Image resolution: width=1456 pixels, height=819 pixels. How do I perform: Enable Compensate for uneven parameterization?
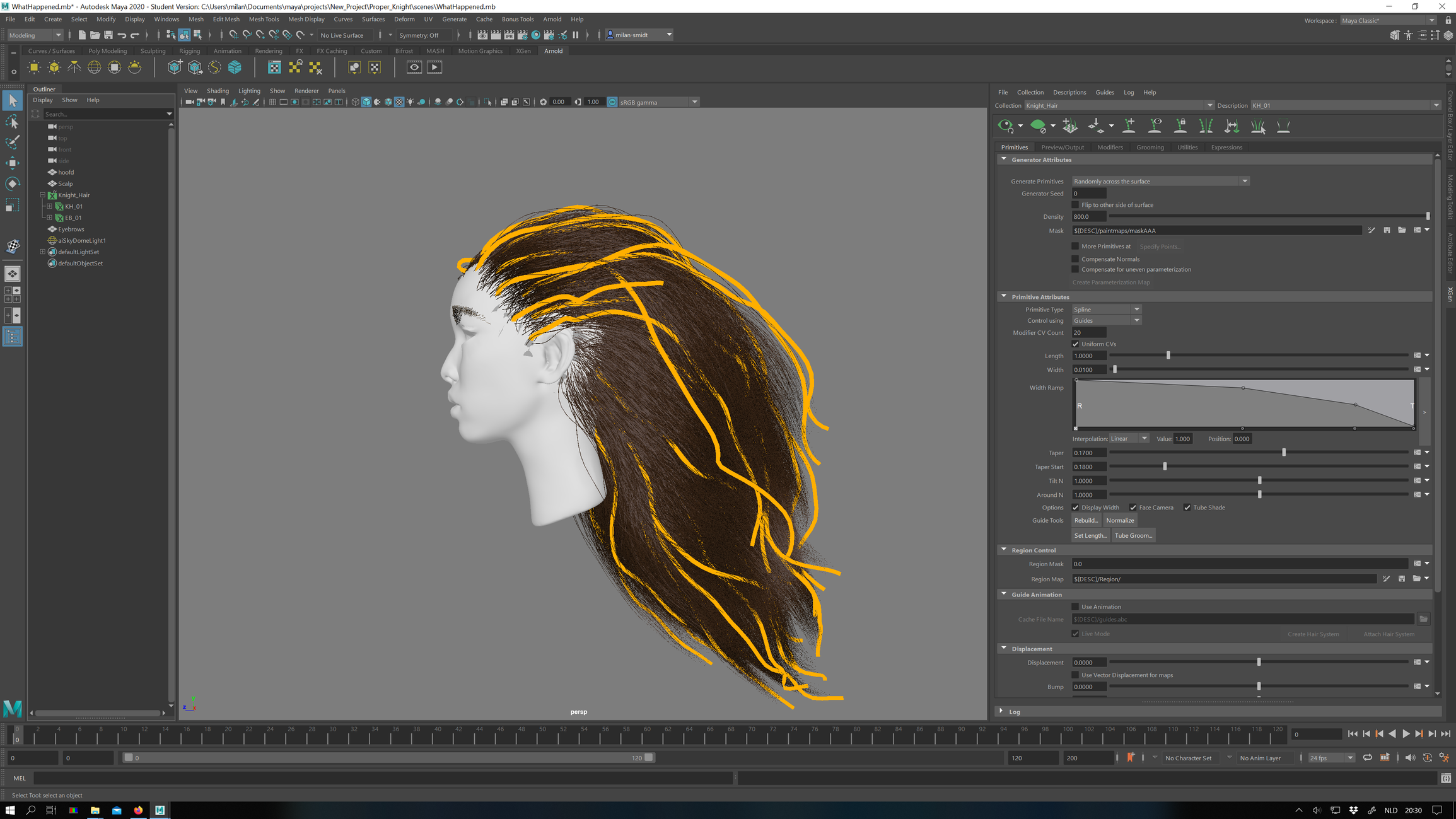tap(1076, 269)
